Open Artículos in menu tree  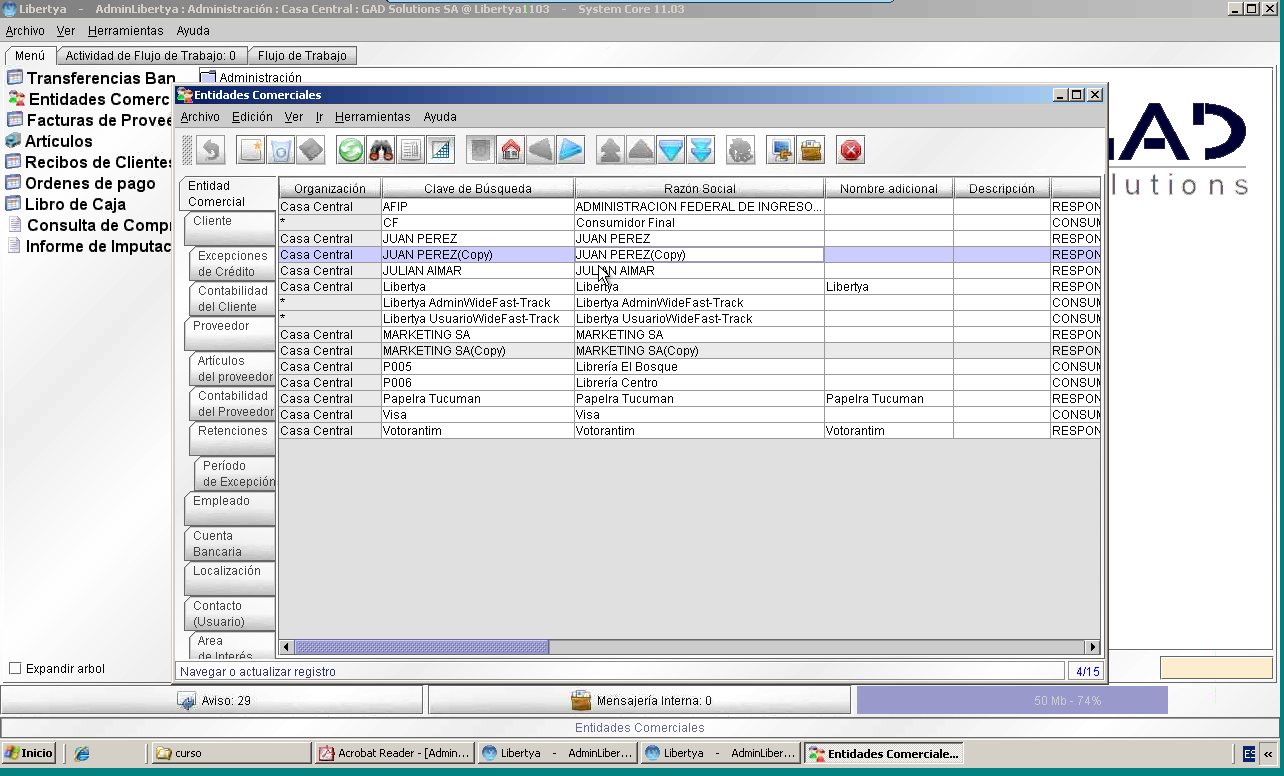tap(49, 141)
